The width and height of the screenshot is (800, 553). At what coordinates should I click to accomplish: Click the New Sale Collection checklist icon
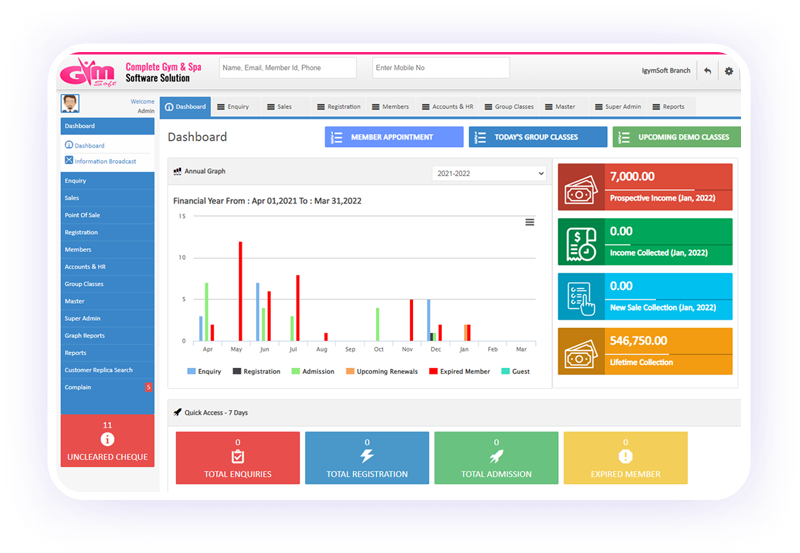click(581, 298)
